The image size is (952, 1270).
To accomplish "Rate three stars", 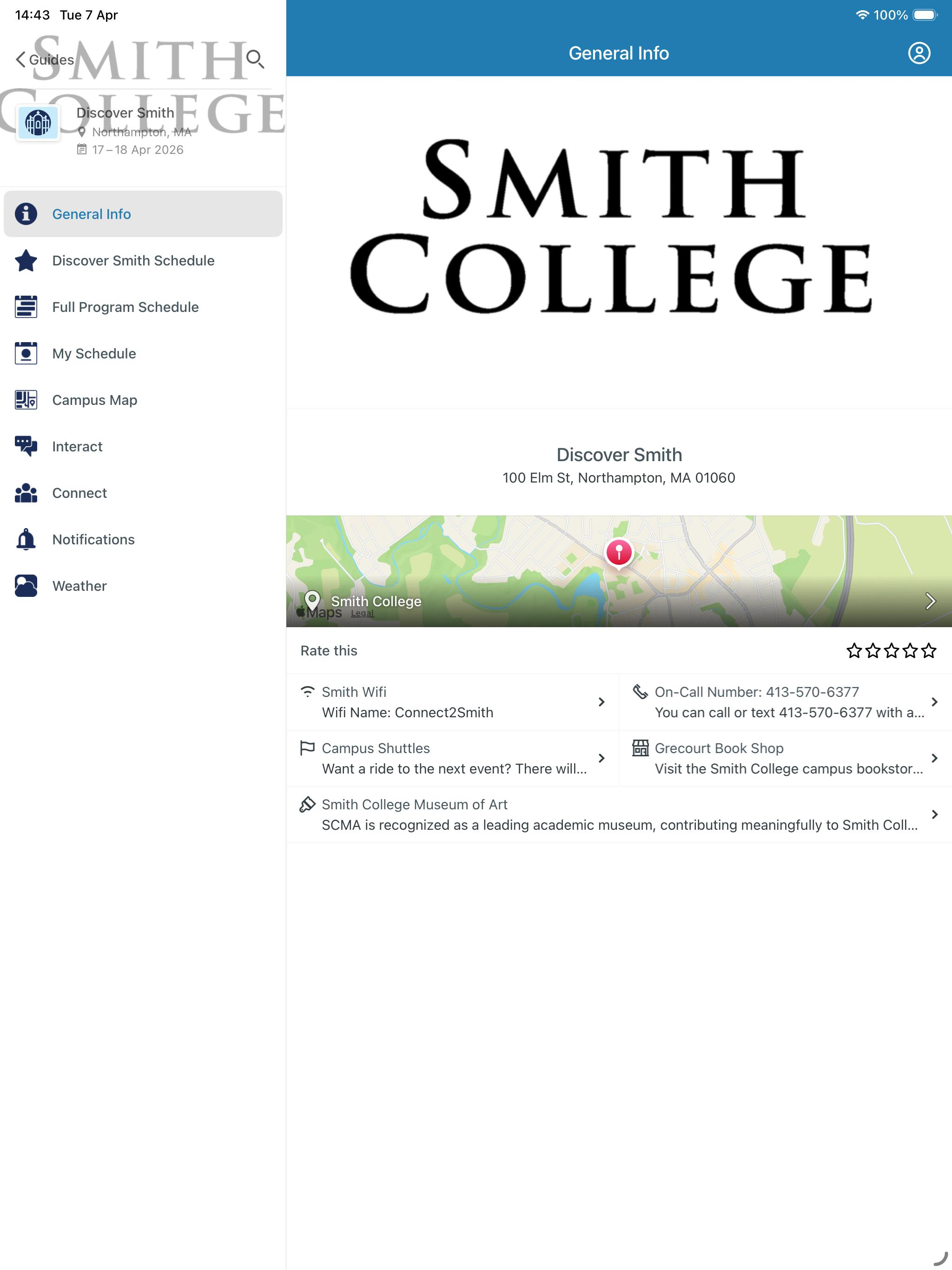I will coord(891,650).
